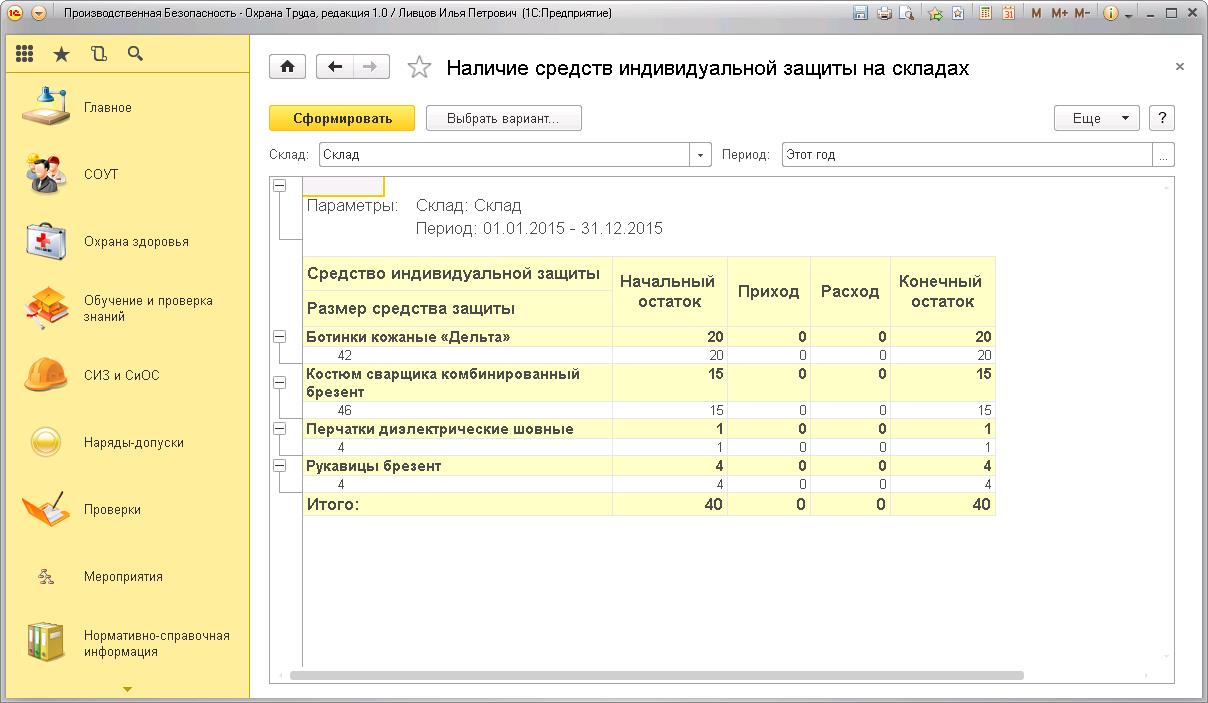Open the calendar icon in title bar
This screenshot has height=703, width=1208.
tap(1008, 14)
